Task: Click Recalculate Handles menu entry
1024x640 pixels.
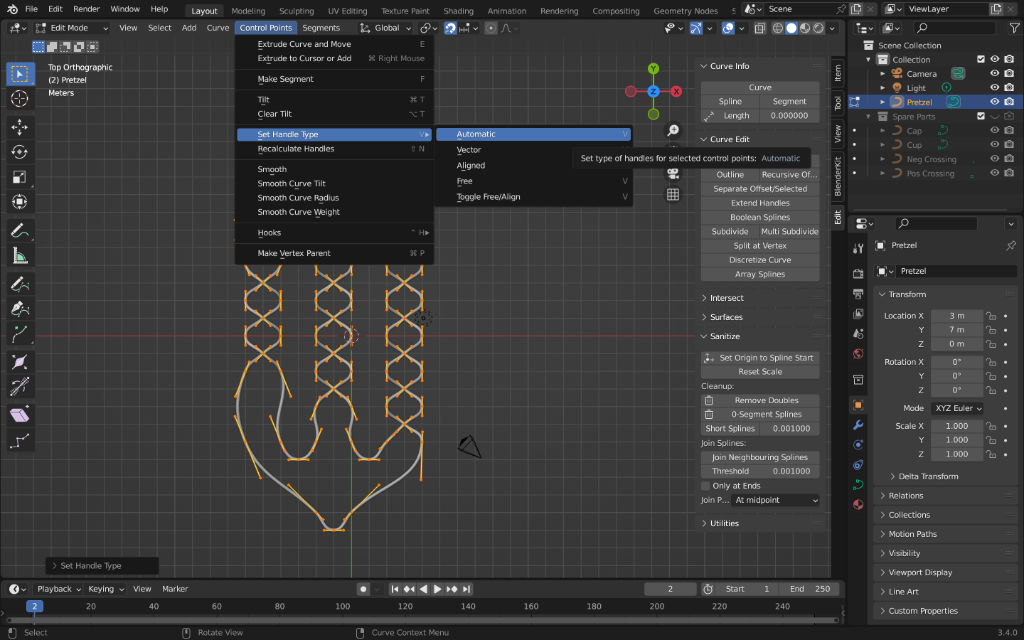Action: 296,149
